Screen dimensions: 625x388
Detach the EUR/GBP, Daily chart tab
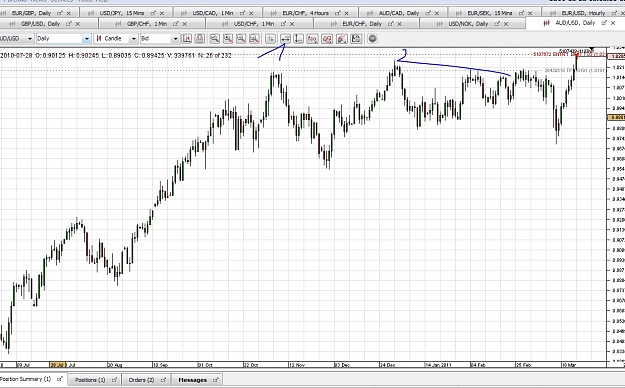(x=60, y=13)
